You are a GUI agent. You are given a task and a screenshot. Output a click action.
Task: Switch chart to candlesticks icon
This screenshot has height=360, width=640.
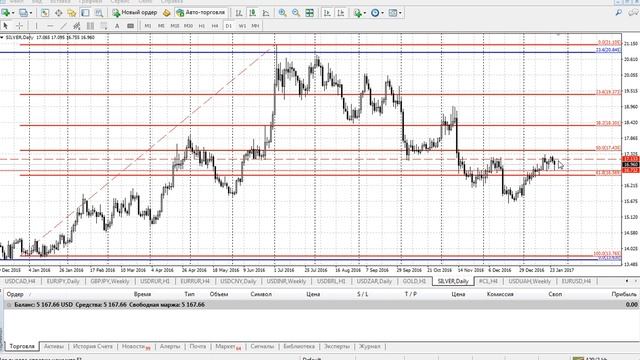pyautogui.click(x=253, y=13)
